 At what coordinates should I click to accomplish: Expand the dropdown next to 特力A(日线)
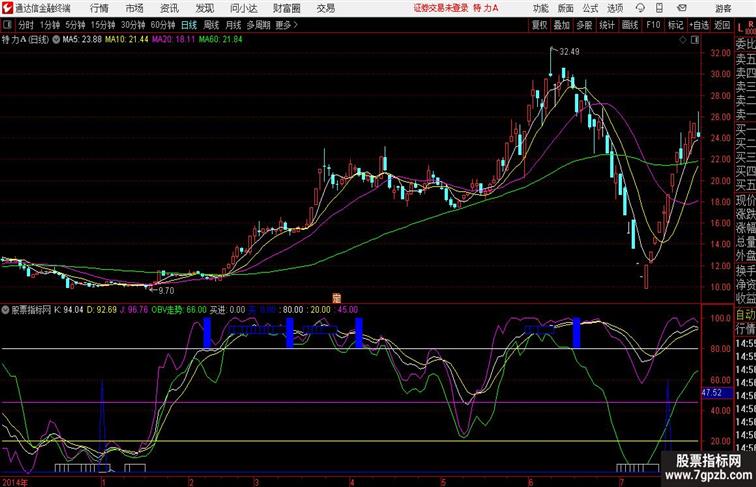coord(56,40)
